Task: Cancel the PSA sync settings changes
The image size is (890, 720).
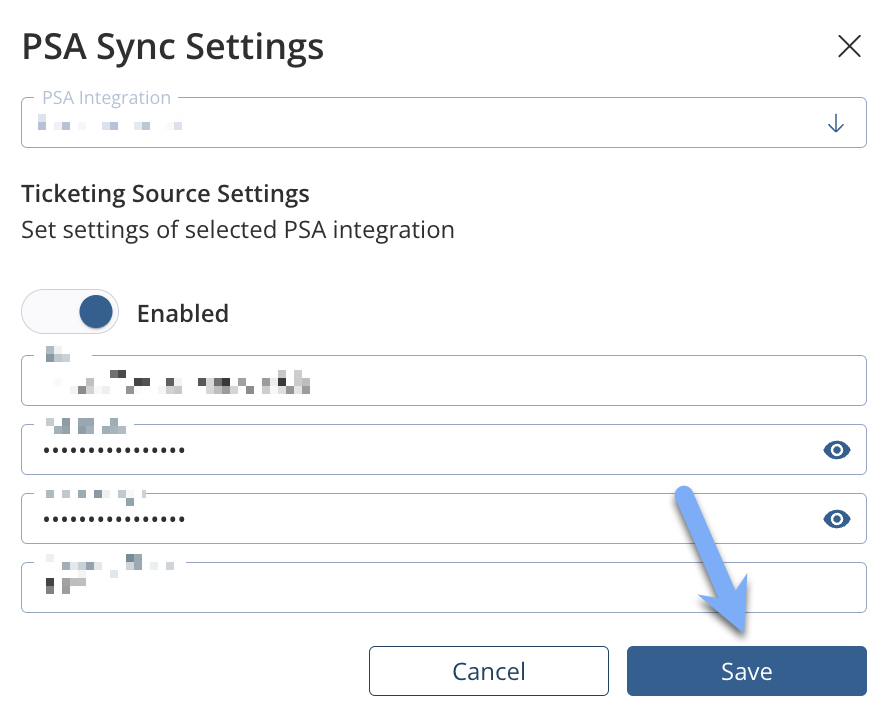Action: pos(489,671)
